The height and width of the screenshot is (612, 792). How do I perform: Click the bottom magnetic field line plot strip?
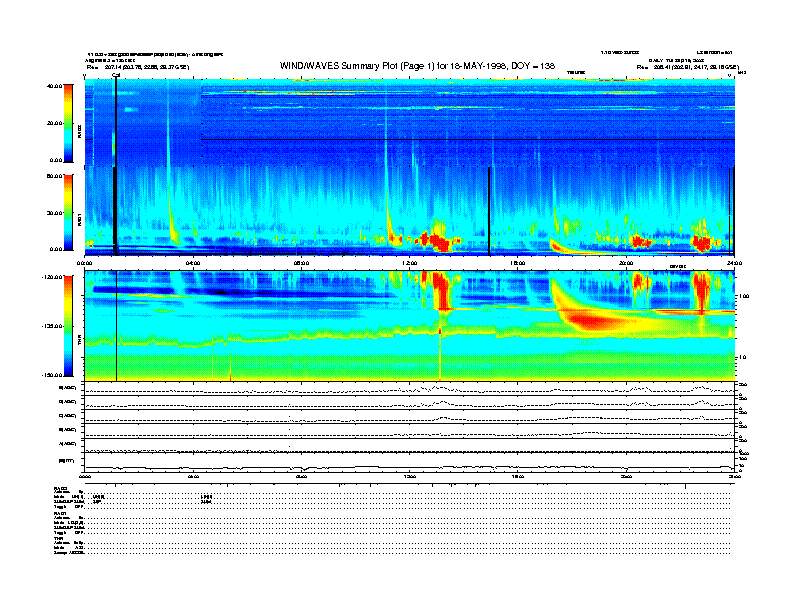tap(410, 462)
